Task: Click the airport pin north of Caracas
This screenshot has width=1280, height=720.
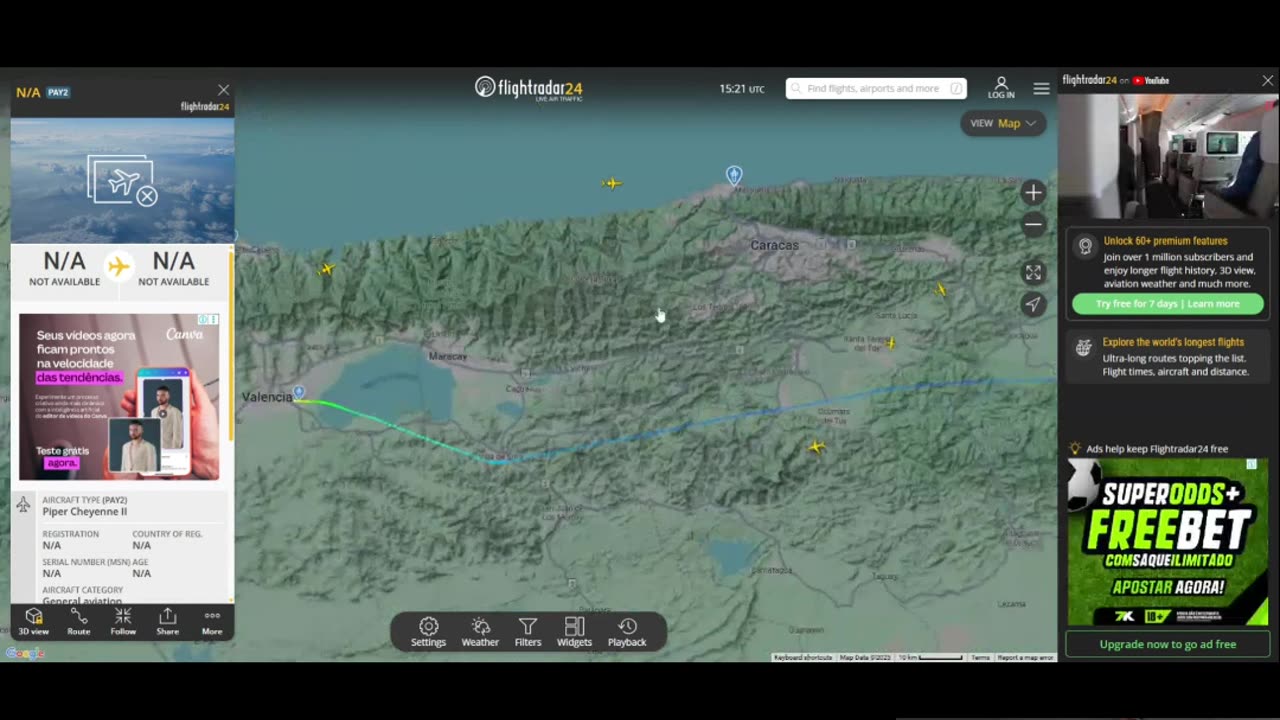Action: tap(734, 175)
